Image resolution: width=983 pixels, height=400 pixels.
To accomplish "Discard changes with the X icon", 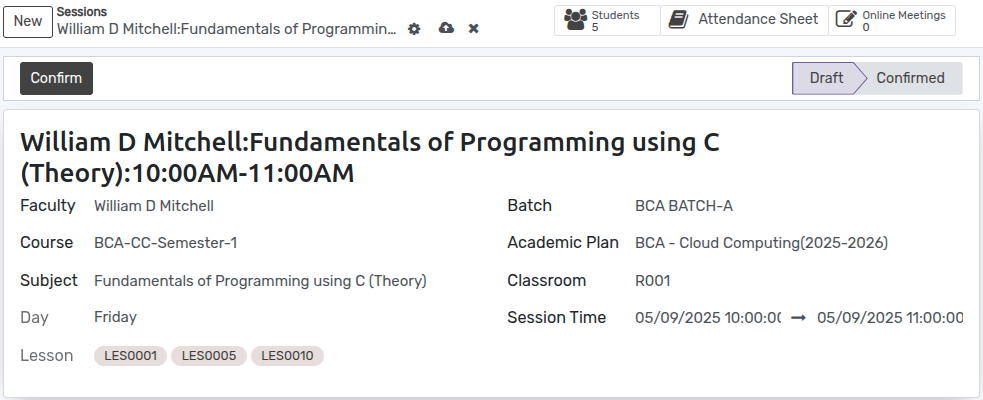I will pyautogui.click(x=474, y=29).
